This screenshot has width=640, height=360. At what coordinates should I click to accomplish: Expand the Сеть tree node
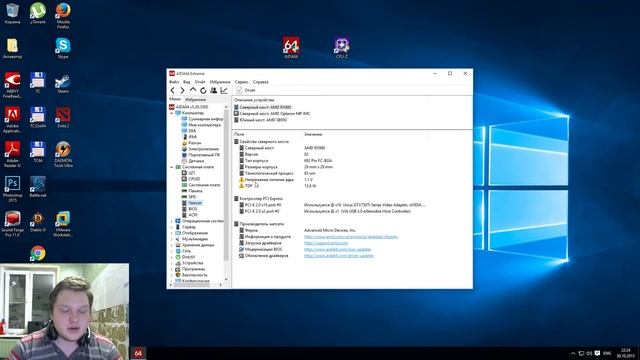(x=172, y=251)
